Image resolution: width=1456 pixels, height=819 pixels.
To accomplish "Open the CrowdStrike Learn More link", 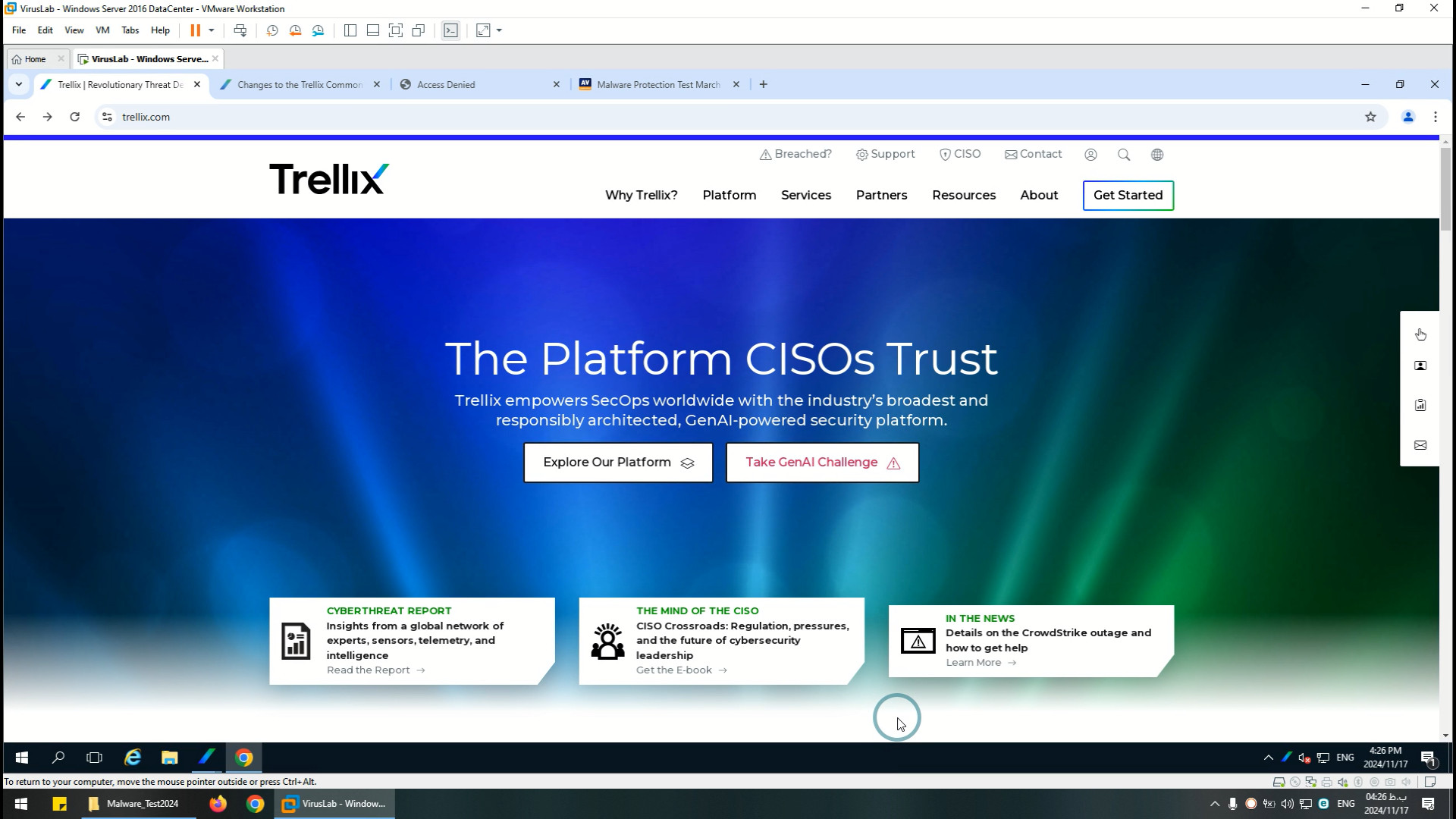I will point(981,663).
